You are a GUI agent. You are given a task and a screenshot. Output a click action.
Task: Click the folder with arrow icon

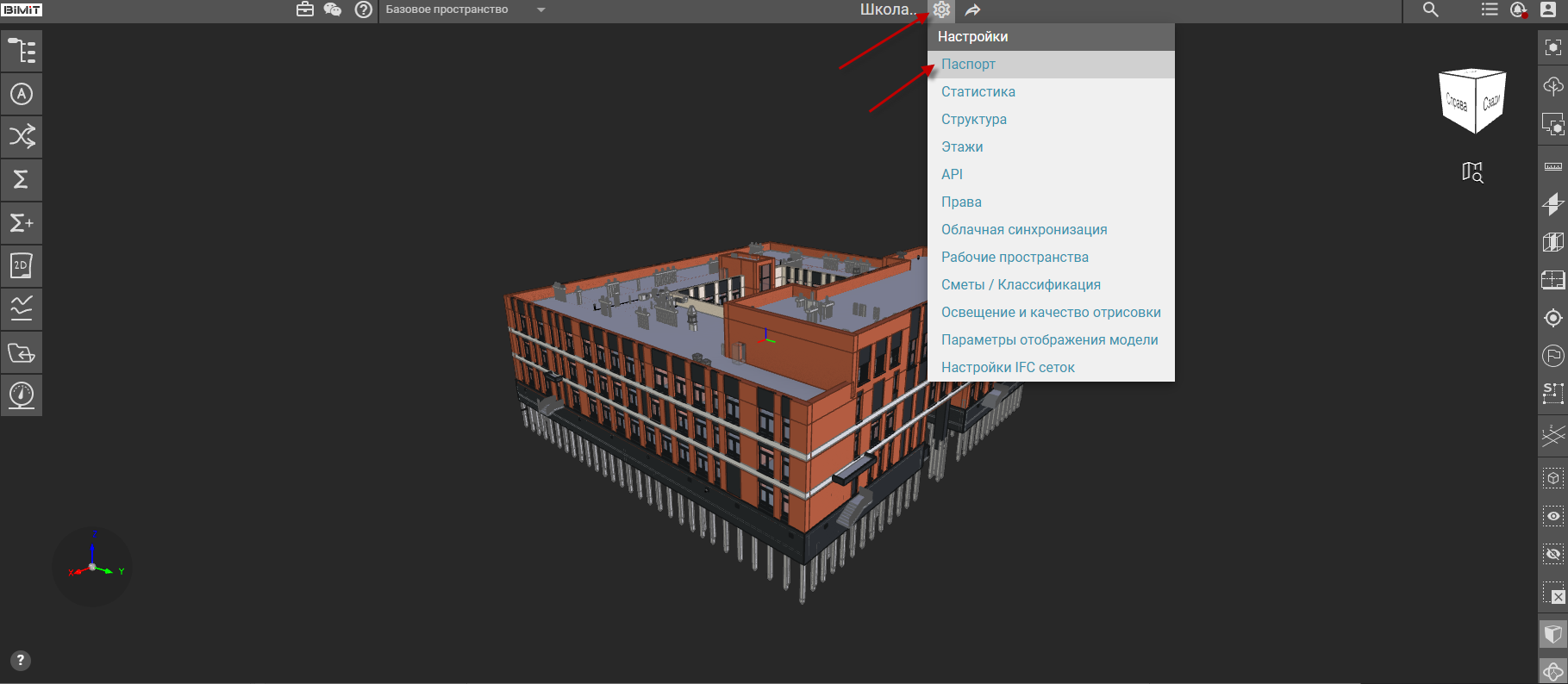click(22, 352)
